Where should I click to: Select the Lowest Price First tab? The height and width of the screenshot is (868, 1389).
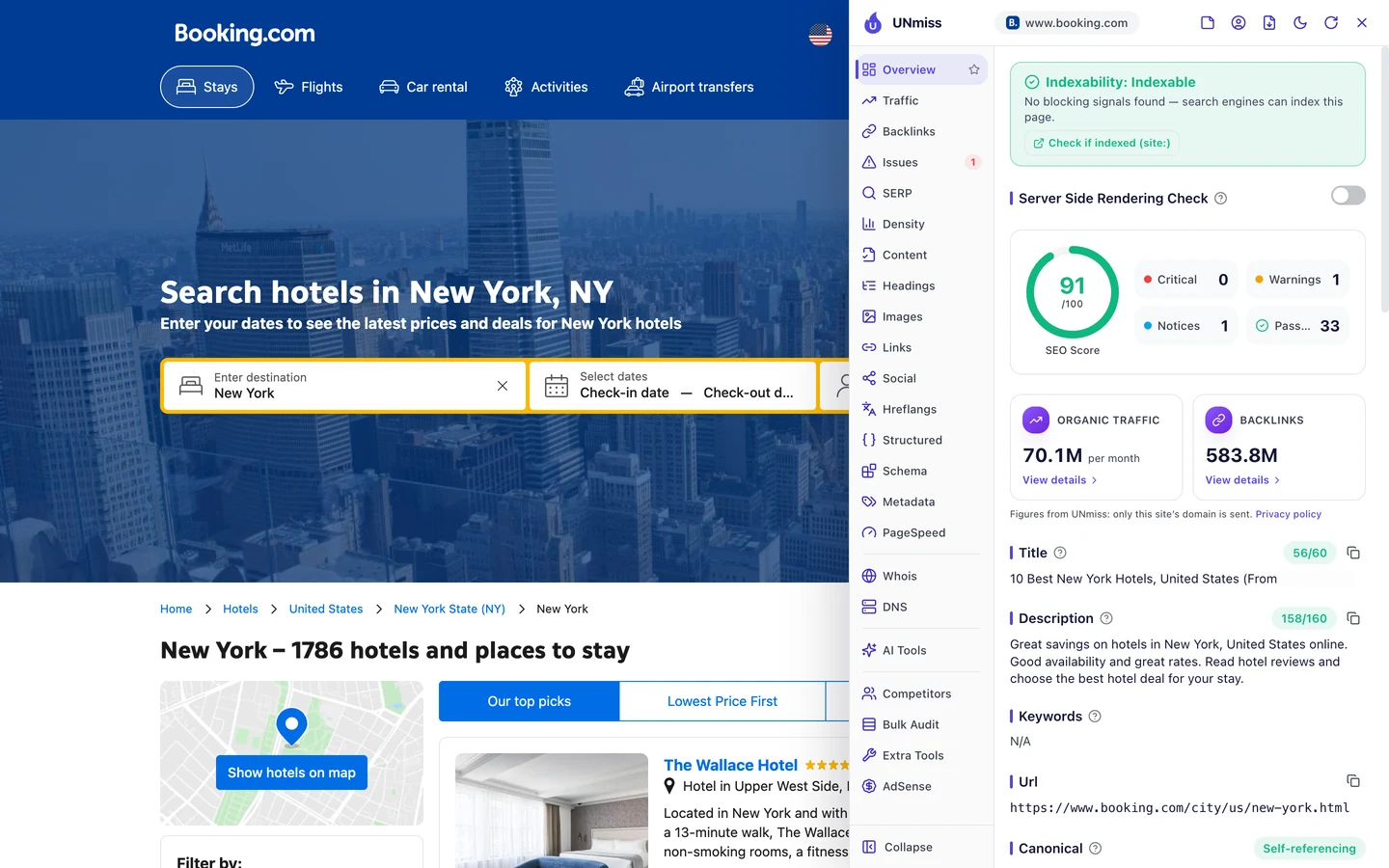(722, 701)
